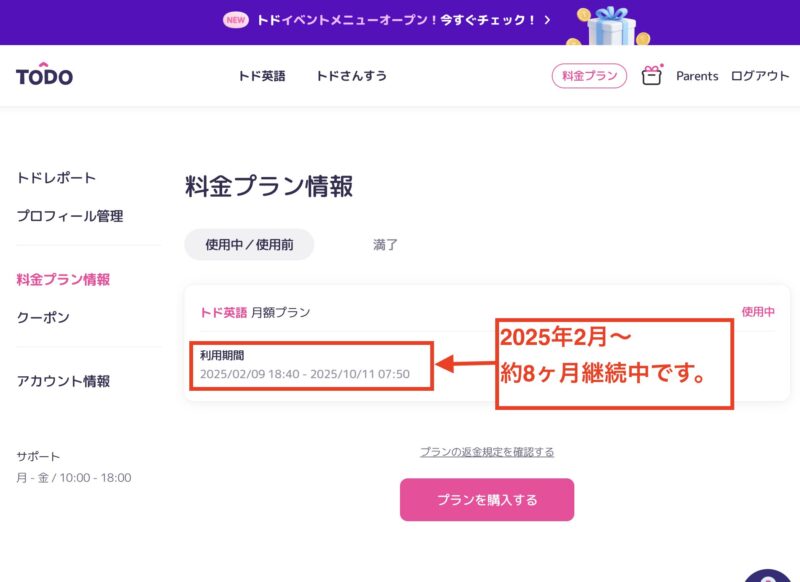Open the トドさんすう navigation item

click(x=351, y=76)
